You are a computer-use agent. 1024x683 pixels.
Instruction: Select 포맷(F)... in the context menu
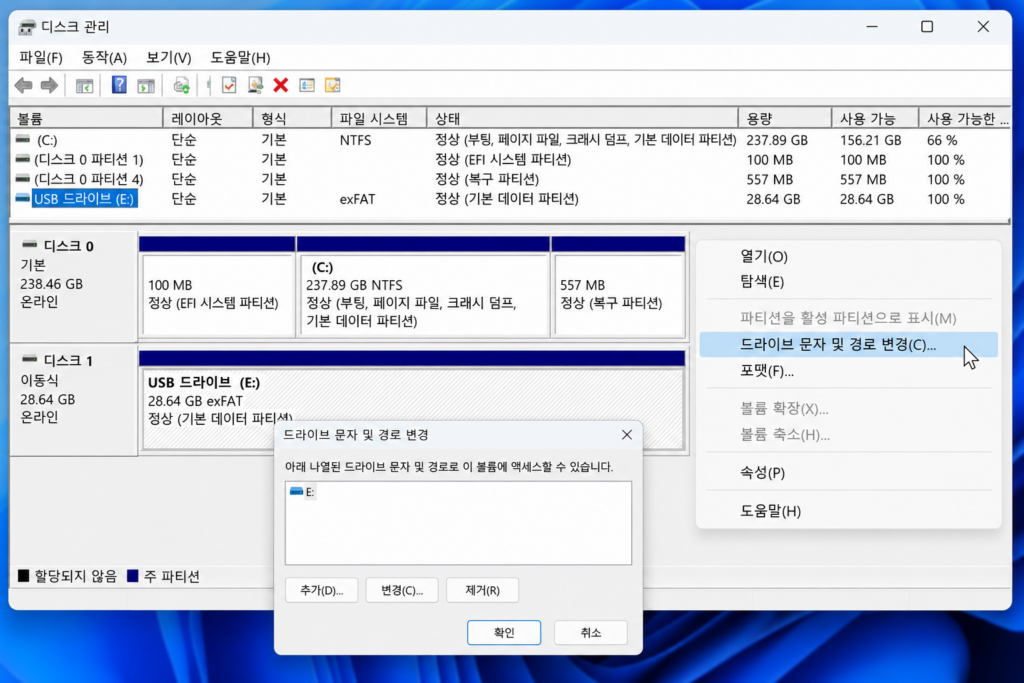click(848, 371)
